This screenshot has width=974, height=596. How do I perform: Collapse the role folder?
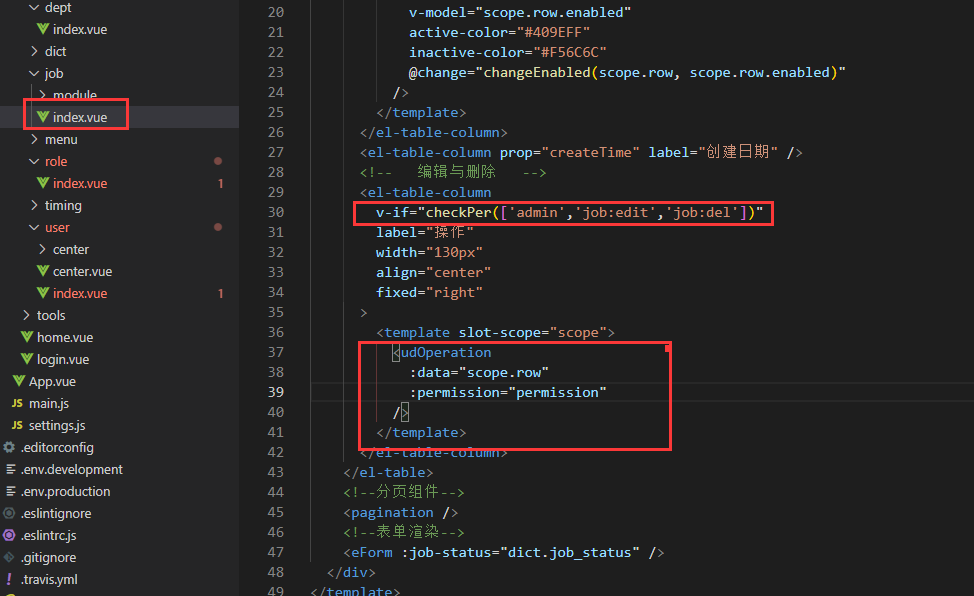[34, 161]
